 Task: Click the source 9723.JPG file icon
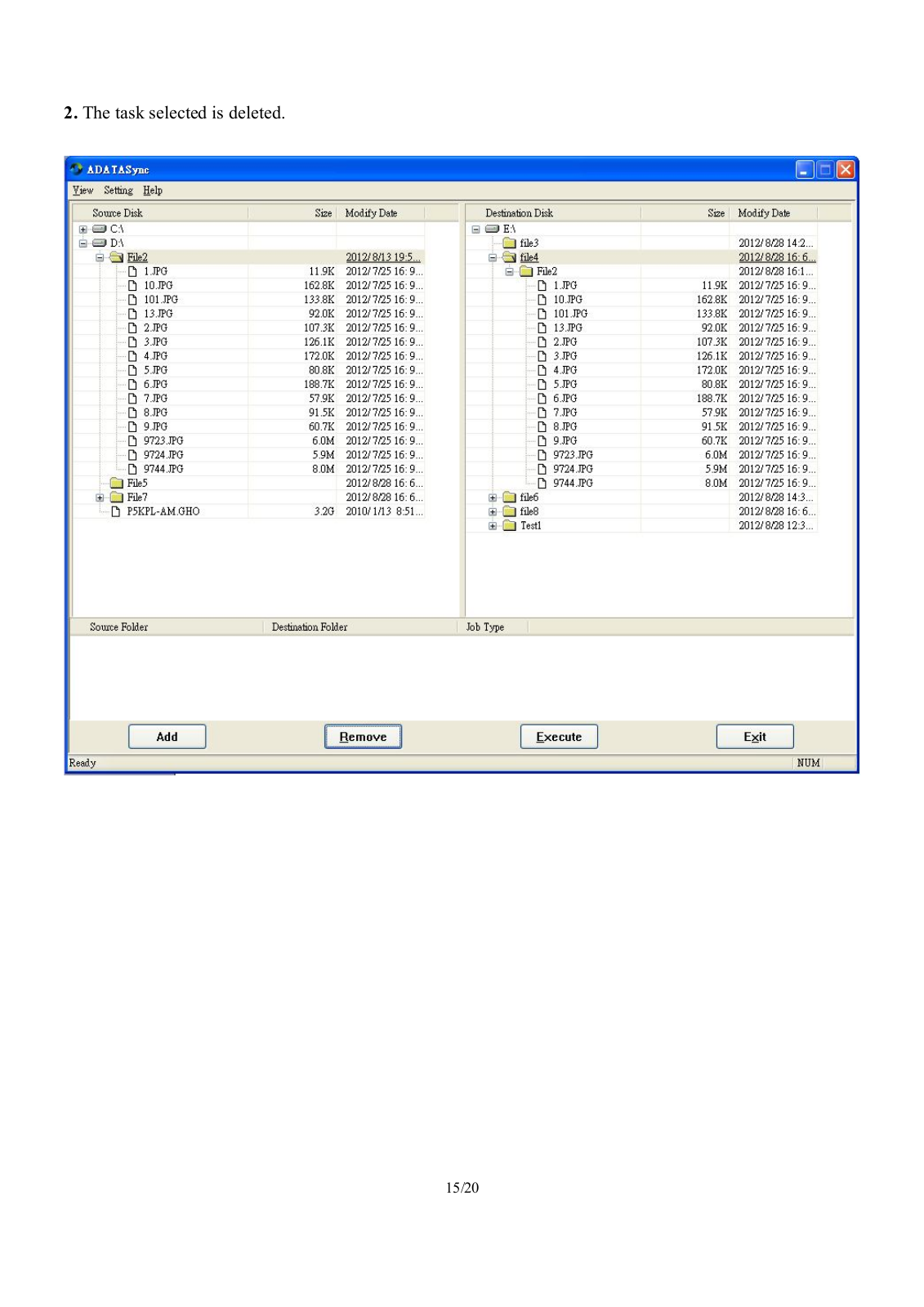pos(132,441)
